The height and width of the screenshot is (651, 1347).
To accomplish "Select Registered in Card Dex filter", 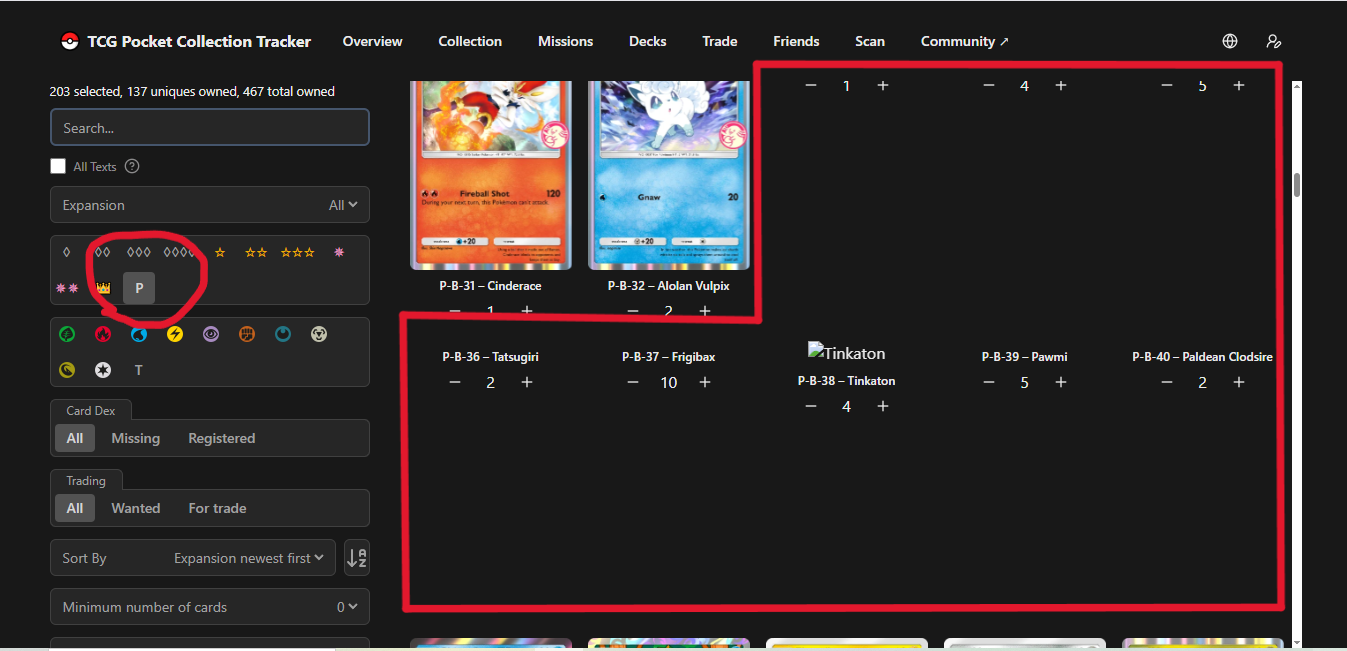I will tap(222, 438).
